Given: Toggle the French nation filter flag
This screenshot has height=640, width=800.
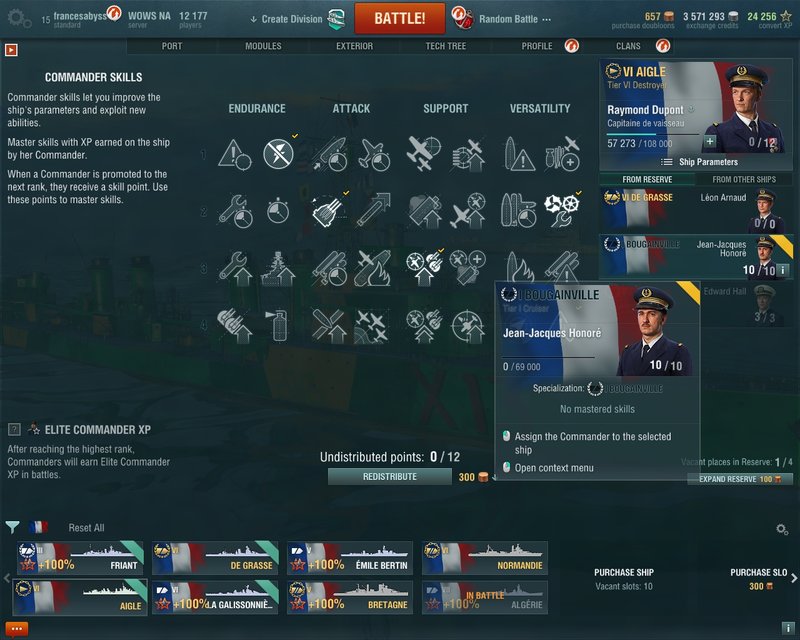Looking at the screenshot, I should pyautogui.click(x=39, y=527).
